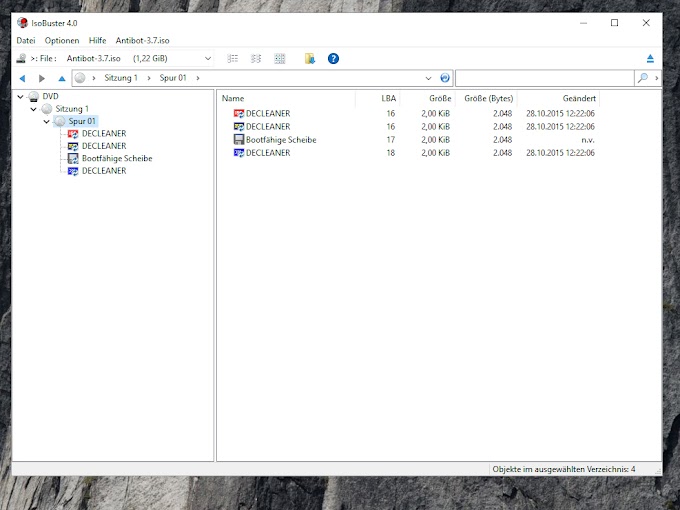Expand the chevron after Spur 01 in breadcrumb
The width and height of the screenshot is (680, 510).
tap(198, 78)
